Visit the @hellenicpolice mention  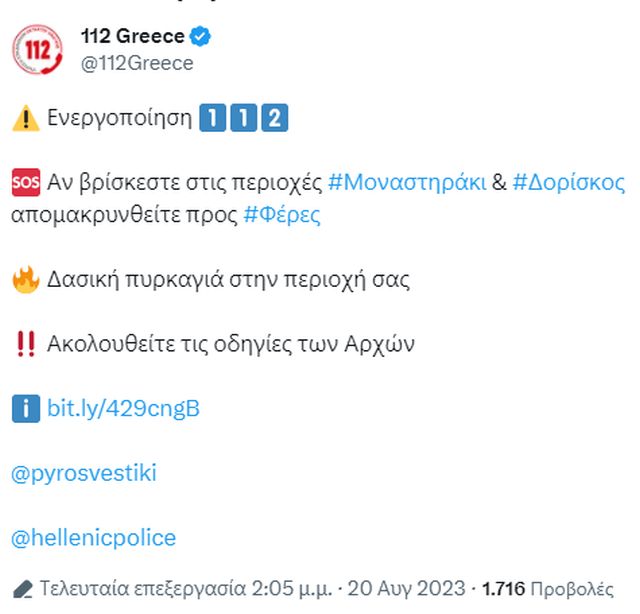[x=93, y=538]
